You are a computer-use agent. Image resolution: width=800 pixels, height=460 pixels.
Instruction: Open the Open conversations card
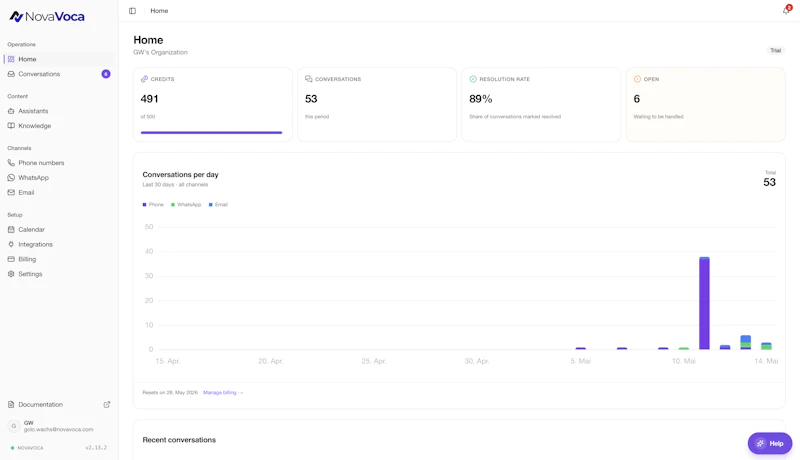(x=706, y=105)
